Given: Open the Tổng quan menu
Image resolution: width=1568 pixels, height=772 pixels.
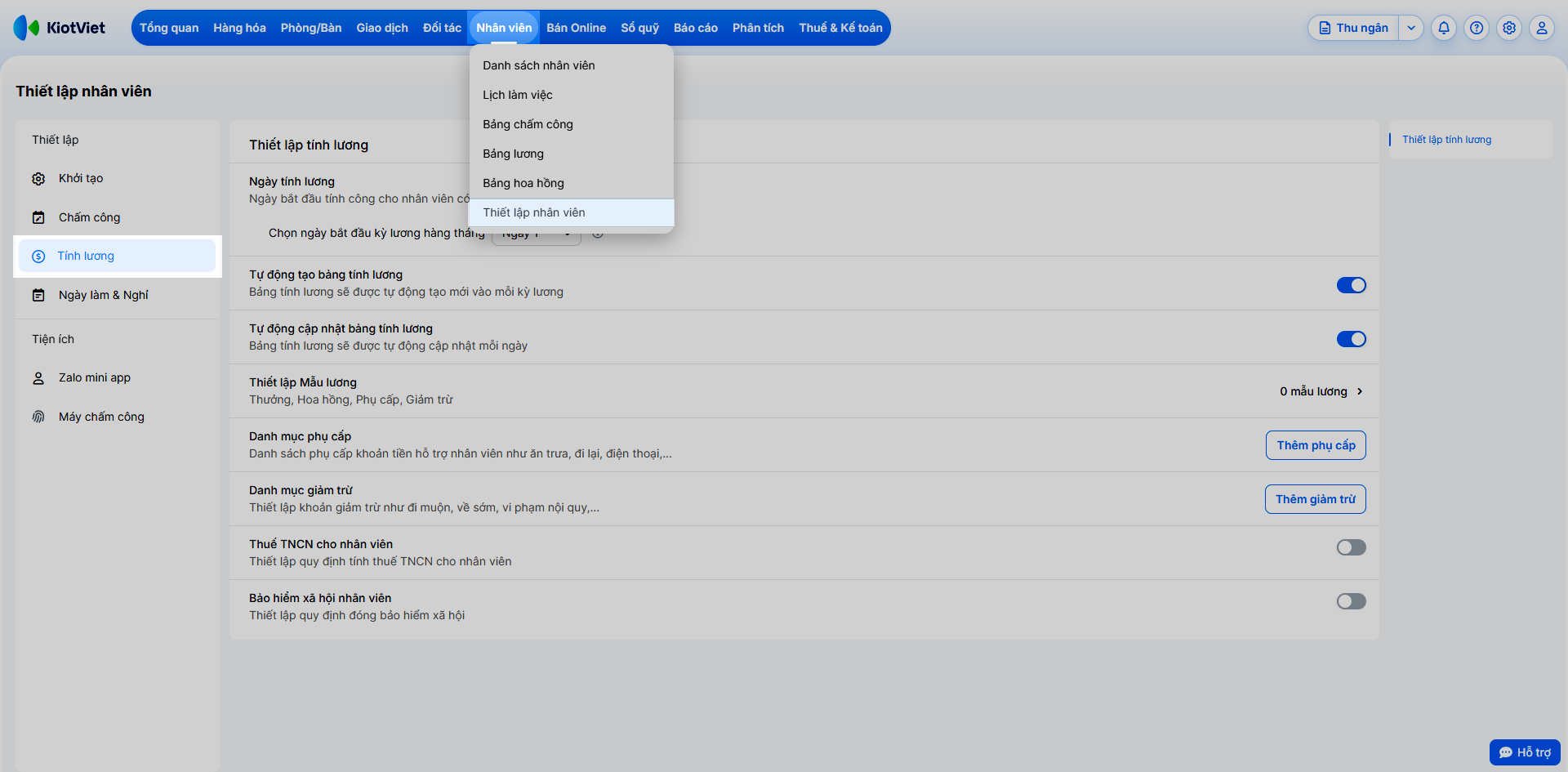Looking at the screenshot, I should point(169,28).
